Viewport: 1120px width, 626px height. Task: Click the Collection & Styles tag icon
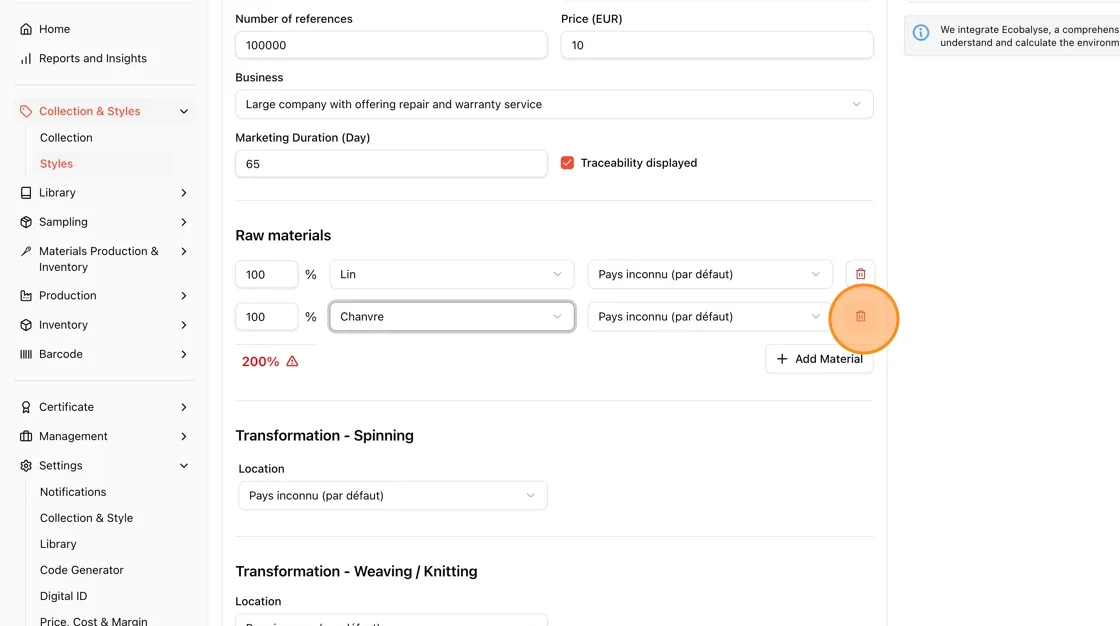[x=26, y=111]
